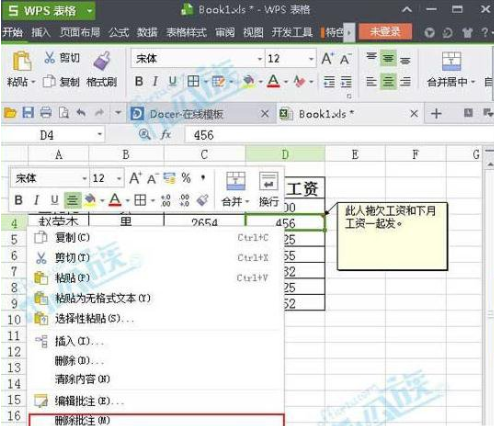Choose Copy (复制) in the context menu

pyautogui.click(x=156, y=238)
